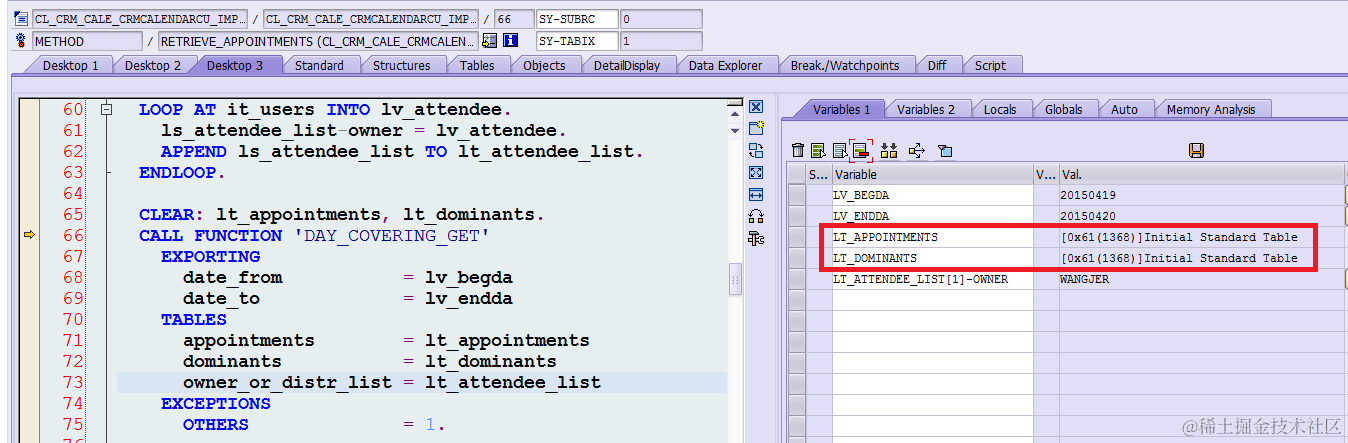The height and width of the screenshot is (443, 1348).
Task: Open the Break./Watchpoints tab
Action: [x=845, y=65]
